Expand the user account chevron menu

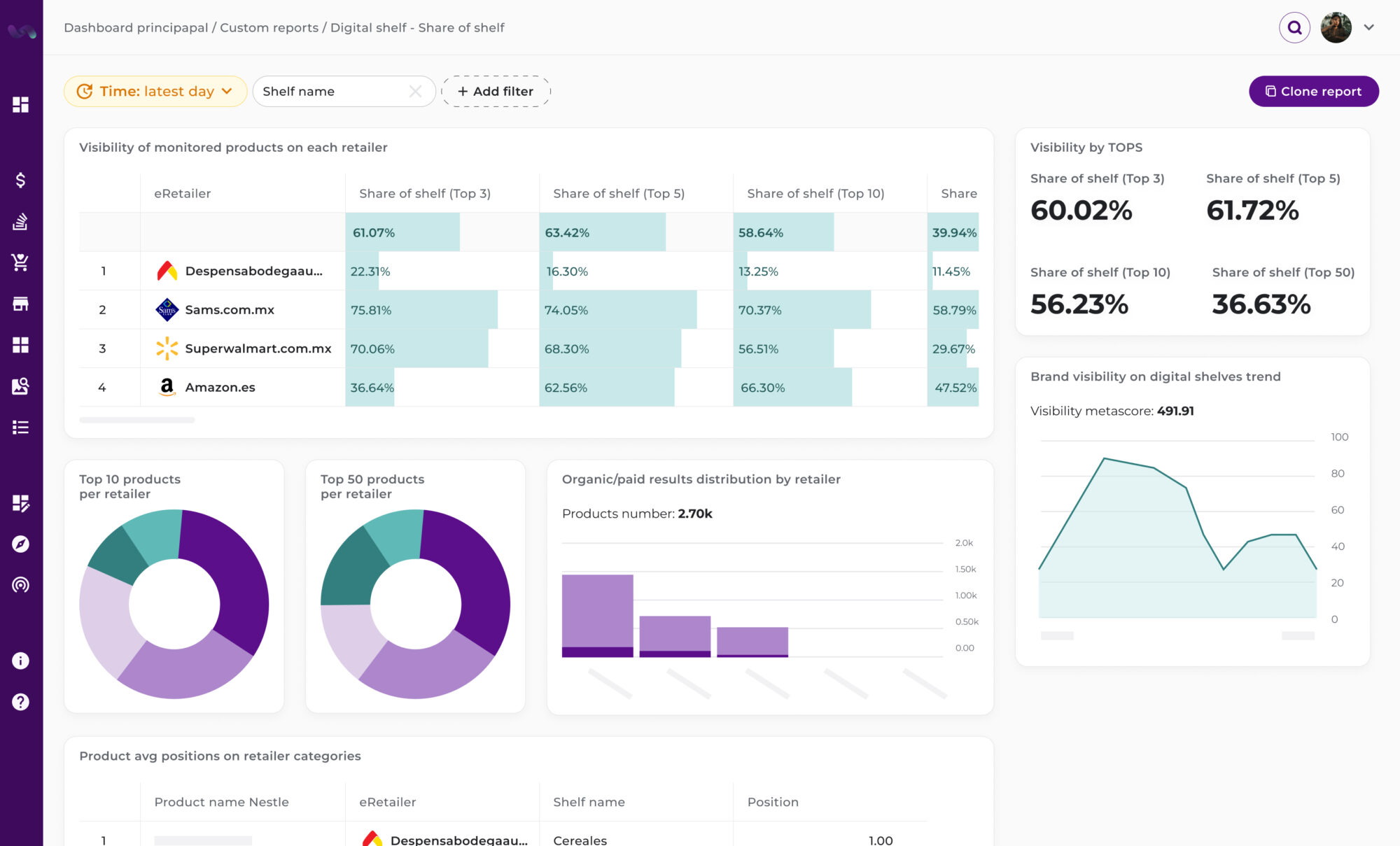[x=1368, y=27]
